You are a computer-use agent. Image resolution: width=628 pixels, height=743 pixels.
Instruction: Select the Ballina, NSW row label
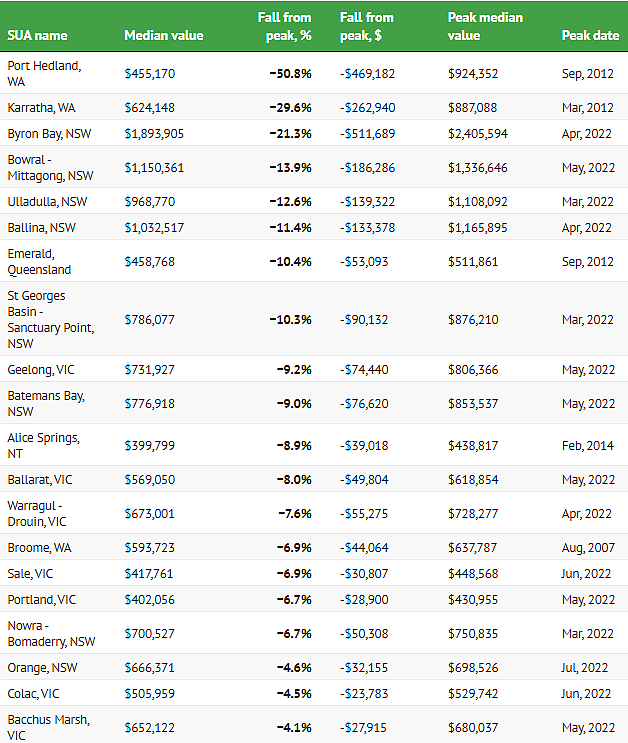click(x=41, y=228)
